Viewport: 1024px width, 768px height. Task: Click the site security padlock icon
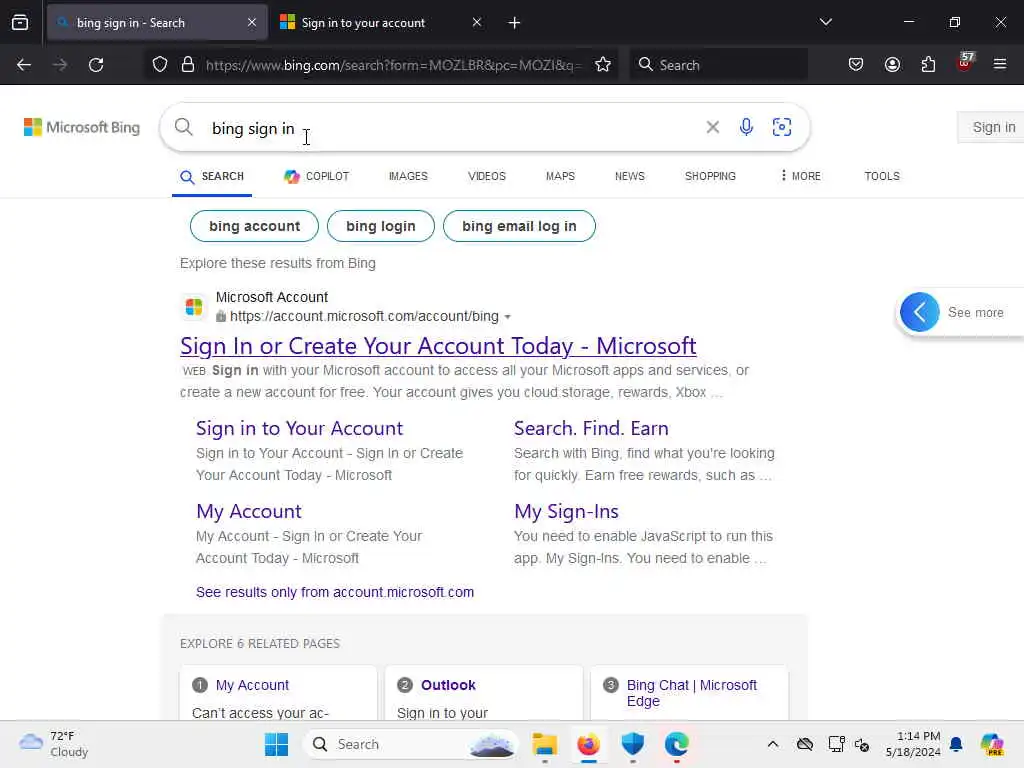(188, 65)
